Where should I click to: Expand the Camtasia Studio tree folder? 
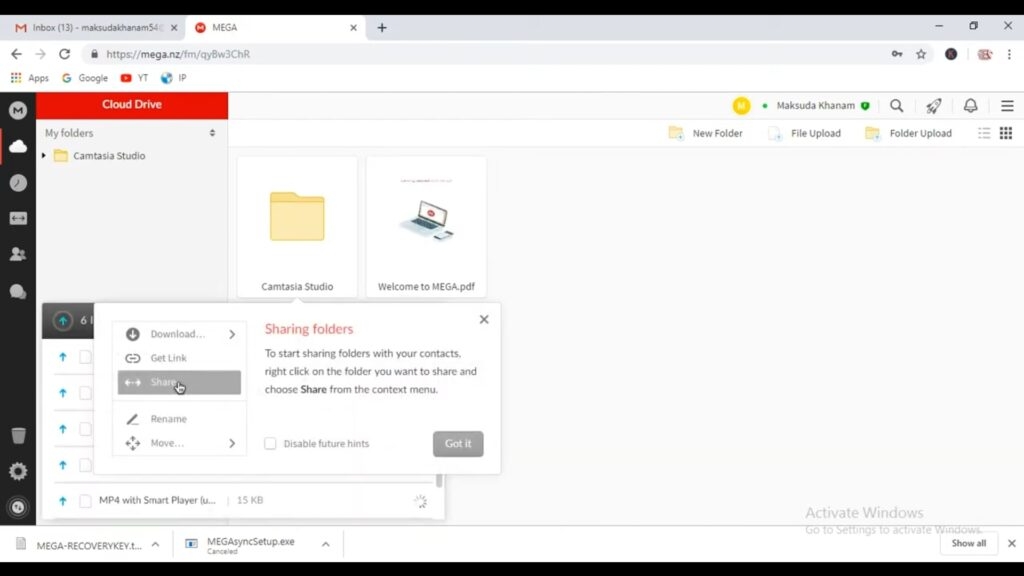tap(44, 155)
